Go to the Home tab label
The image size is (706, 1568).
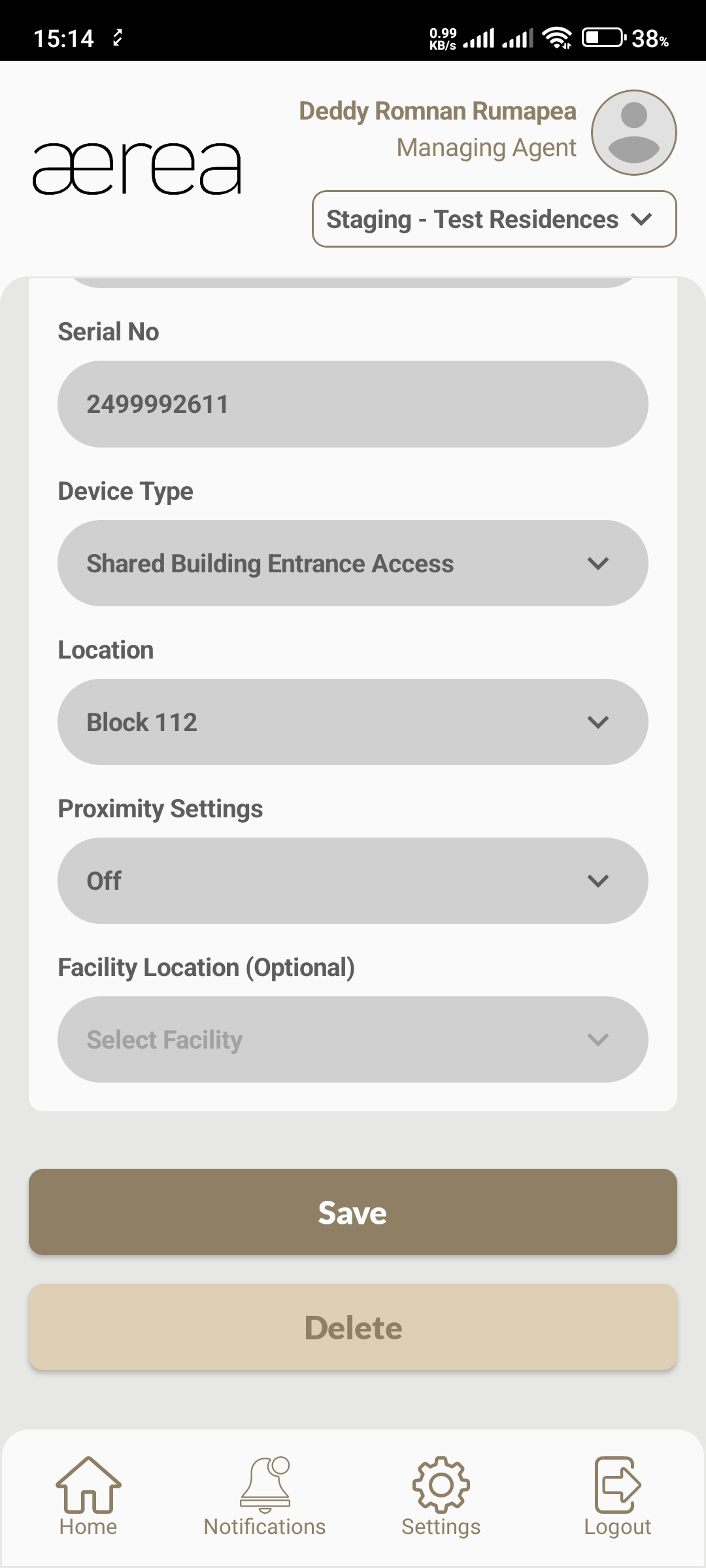tap(88, 1527)
